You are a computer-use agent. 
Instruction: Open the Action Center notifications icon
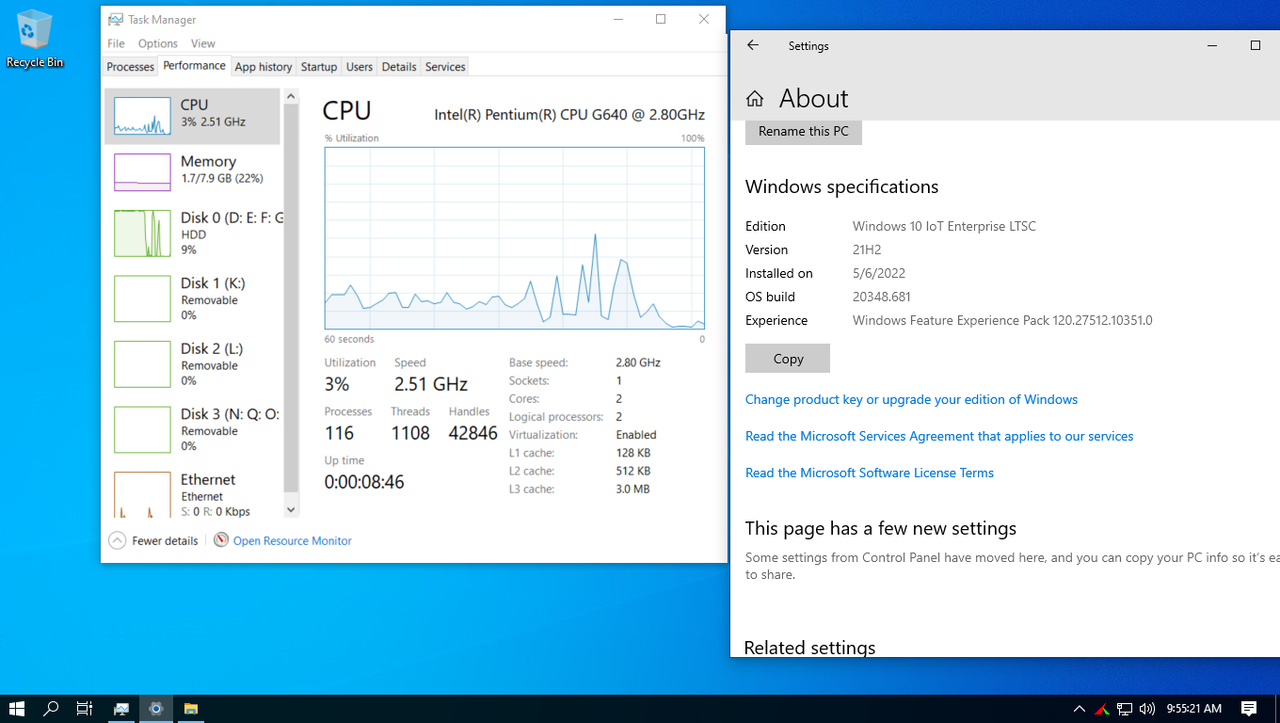coord(1249,709)
